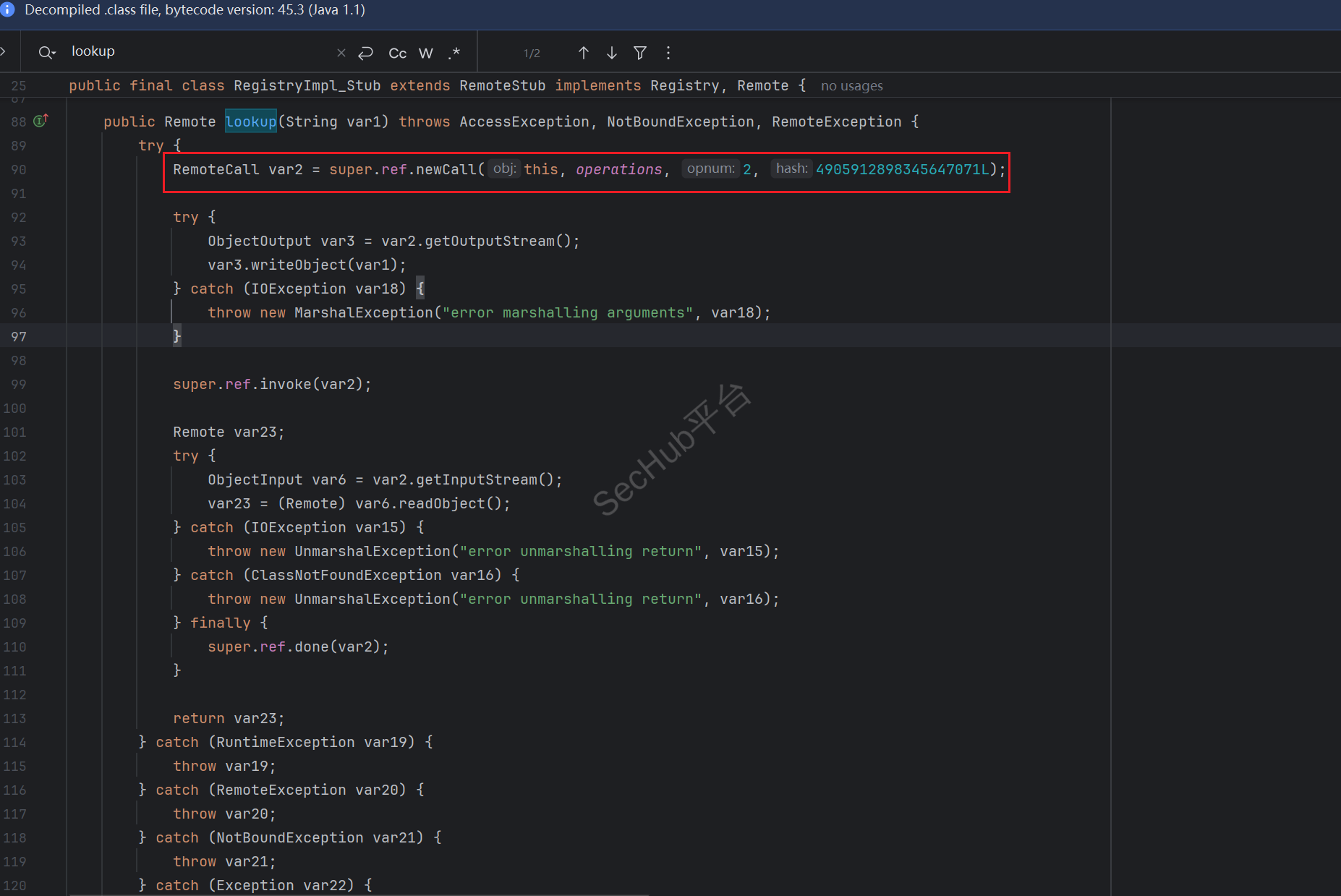Open search history via magnifier icon
Viewport: 1341px width, 896px height.
tap(47, 52)
